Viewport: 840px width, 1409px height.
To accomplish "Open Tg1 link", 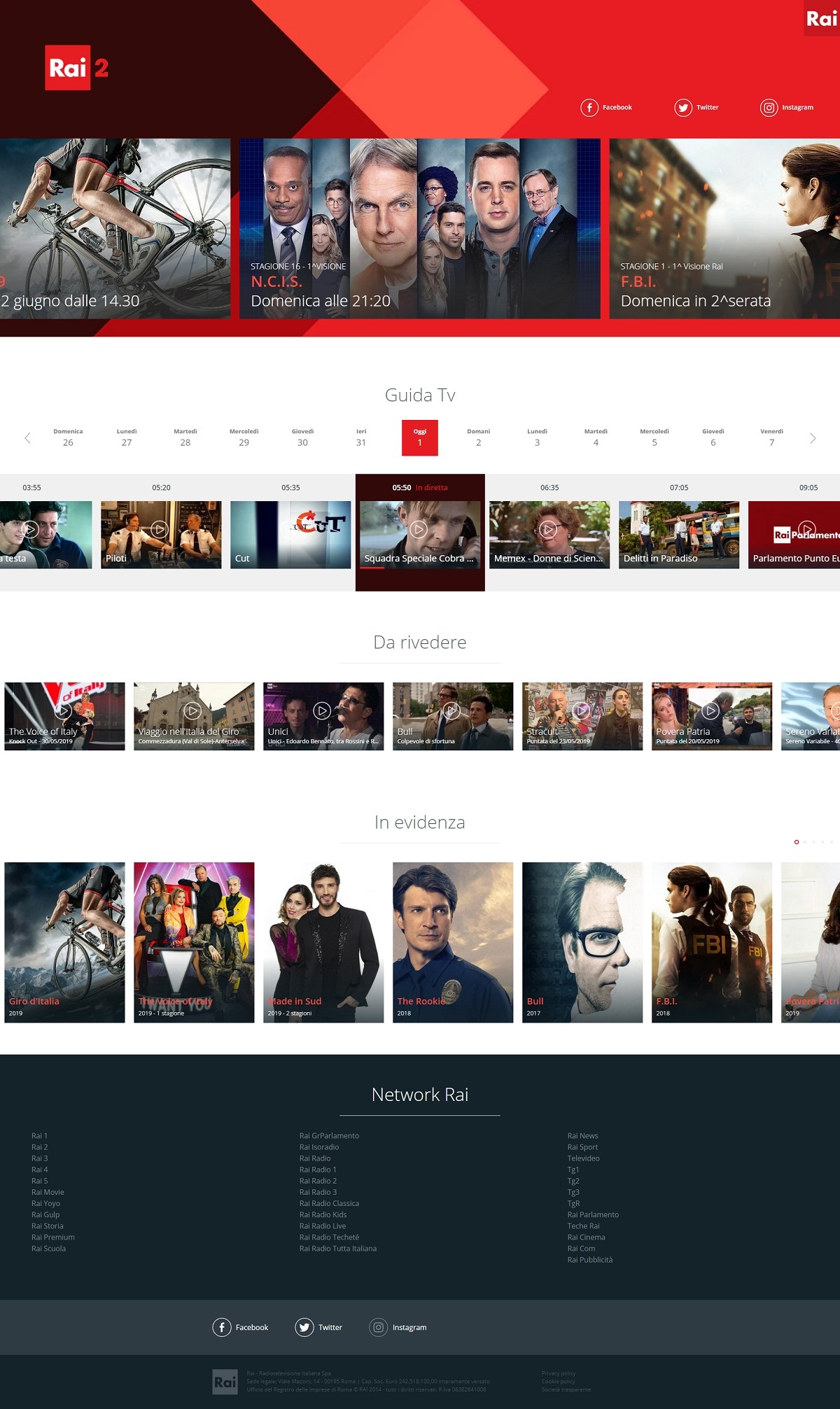I will pyautogui.click(x=573, y=1170).
